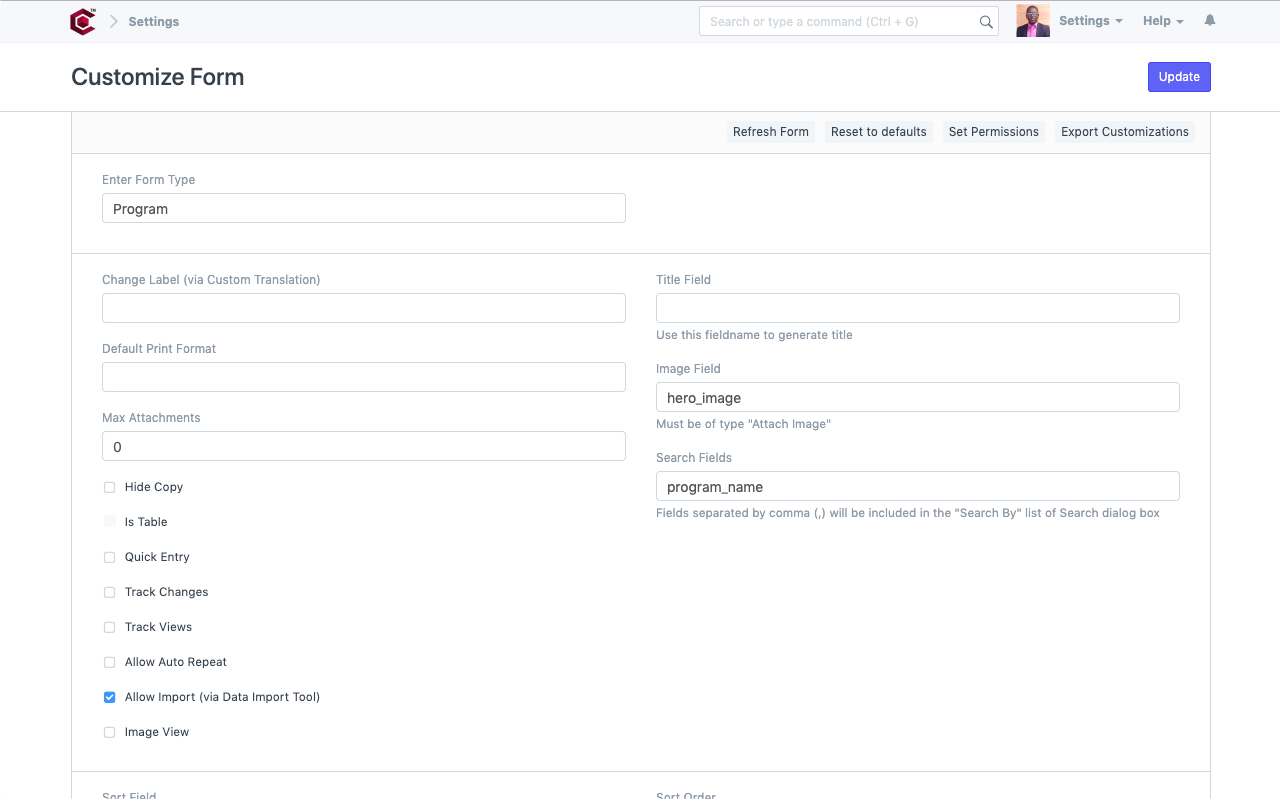
Task: Enable the Hide Copy checkbox
Action: coord(109,487)
